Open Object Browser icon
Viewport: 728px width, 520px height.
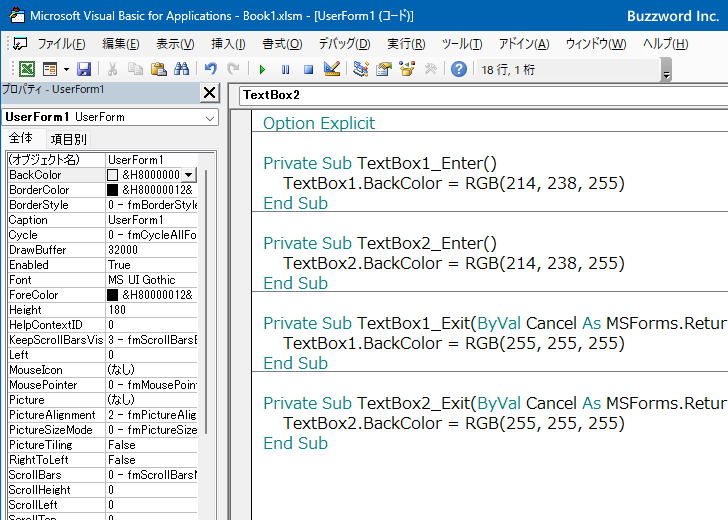407,69
